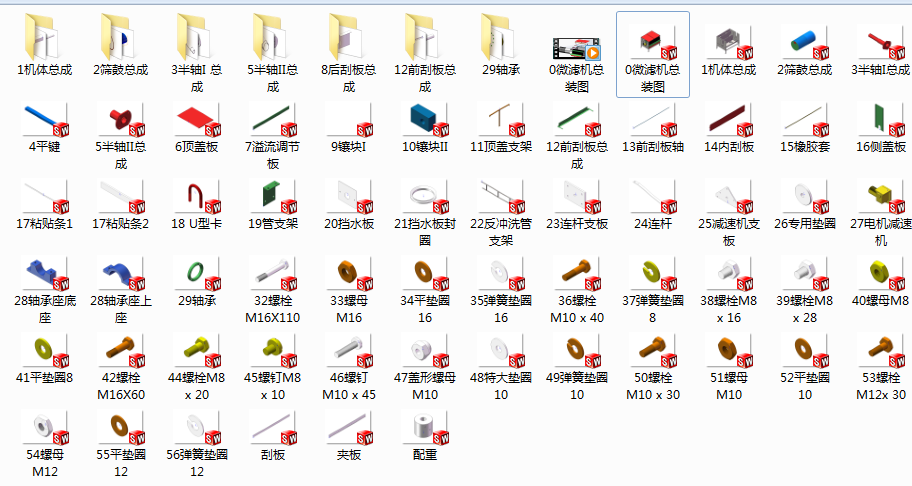Select the 18 U型卡 part file
The image size is (912, 486).
[x=197, y=205]
